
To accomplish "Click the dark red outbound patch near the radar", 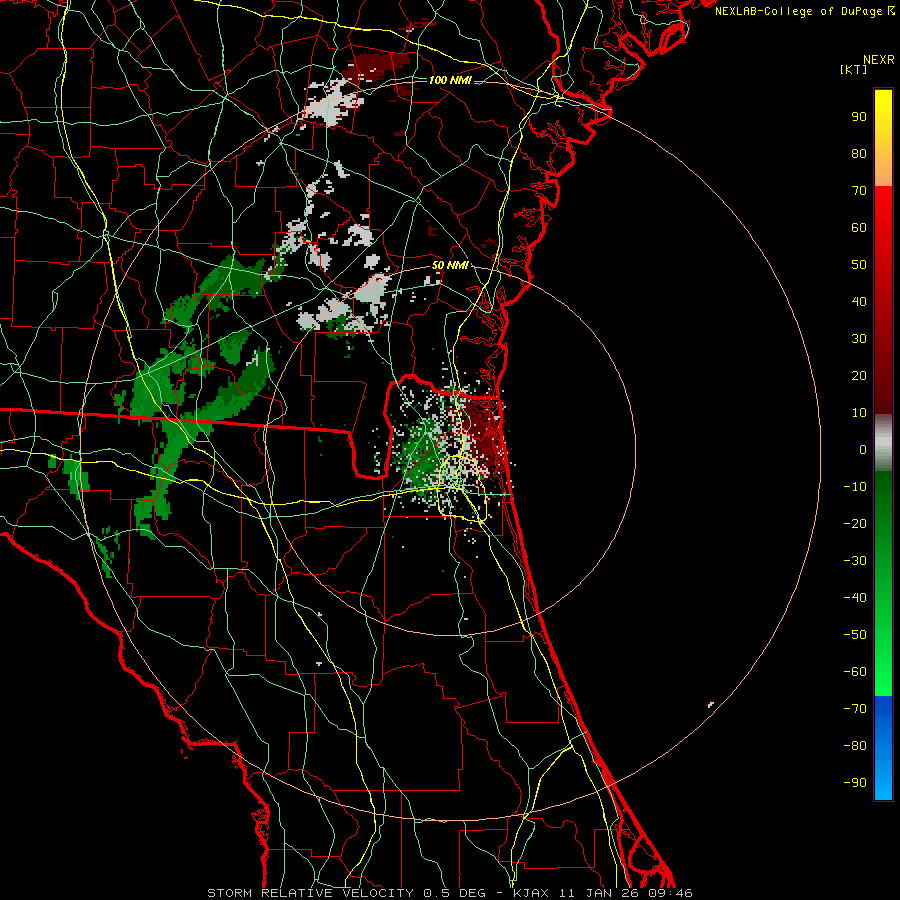I will [482, 433].
